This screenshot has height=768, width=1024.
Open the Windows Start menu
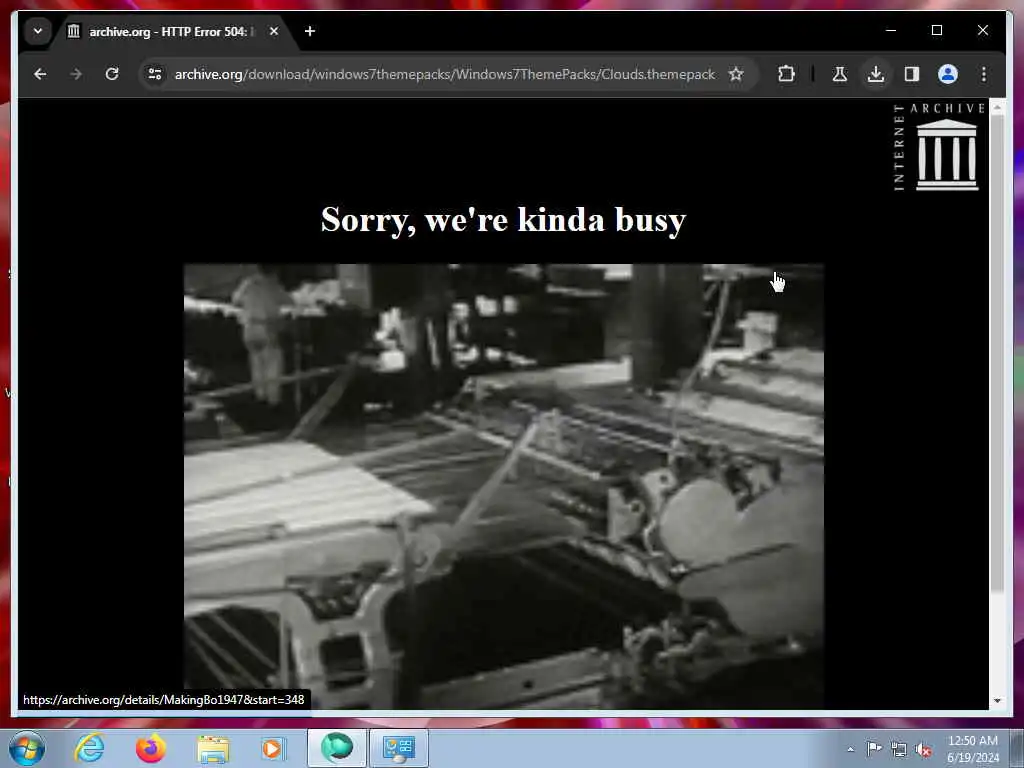point(27,748)
